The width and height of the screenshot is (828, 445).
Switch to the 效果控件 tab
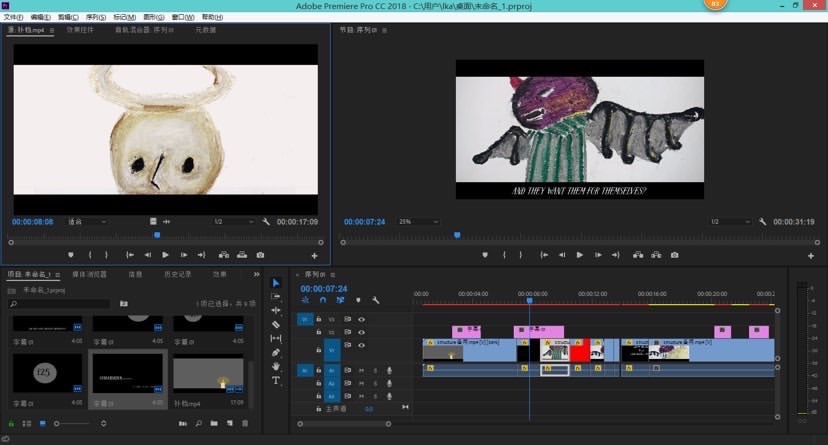pyautogui.click(x=80, y=30)
